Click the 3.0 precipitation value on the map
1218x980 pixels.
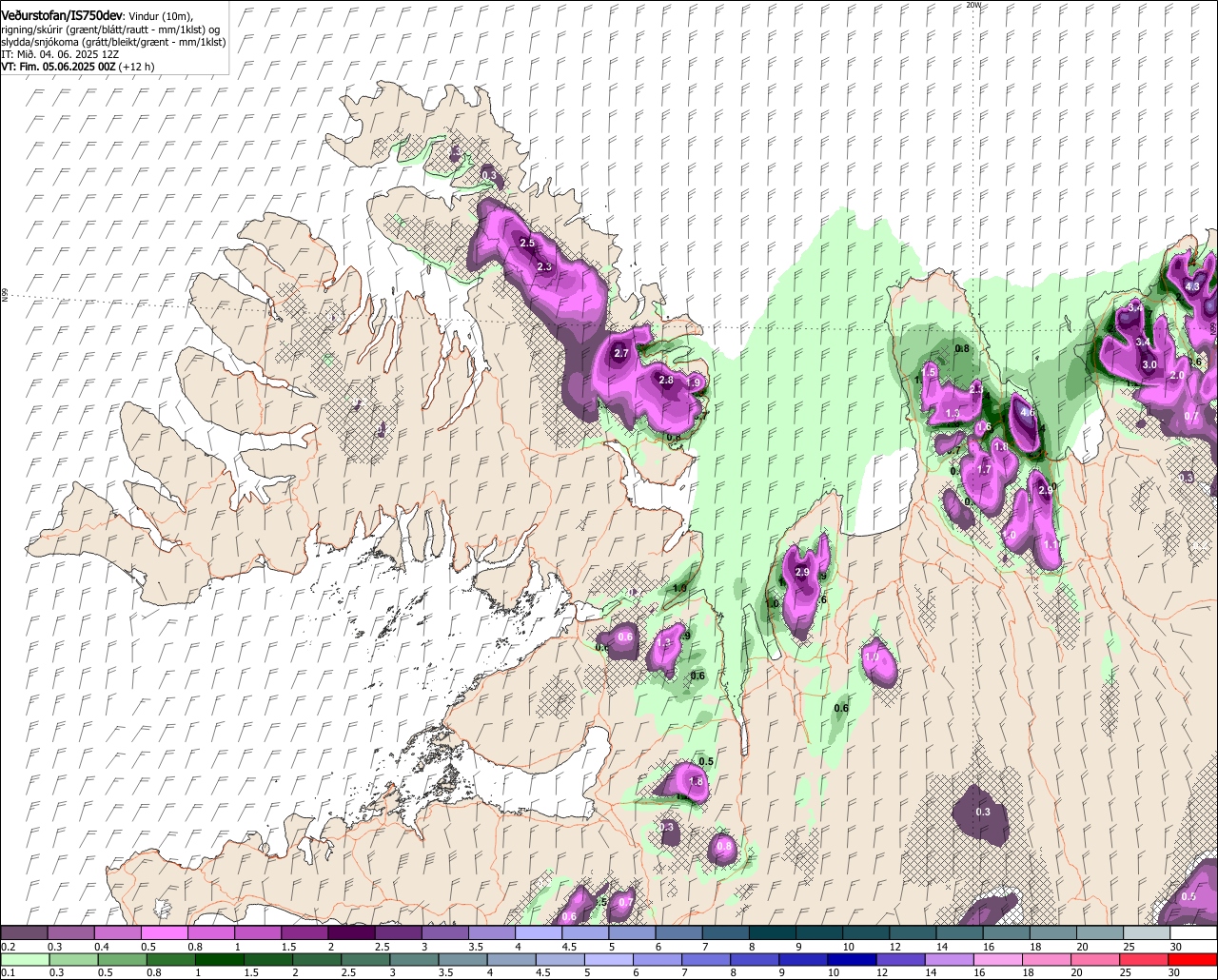pyautogui.click(x=1149, y=364)
